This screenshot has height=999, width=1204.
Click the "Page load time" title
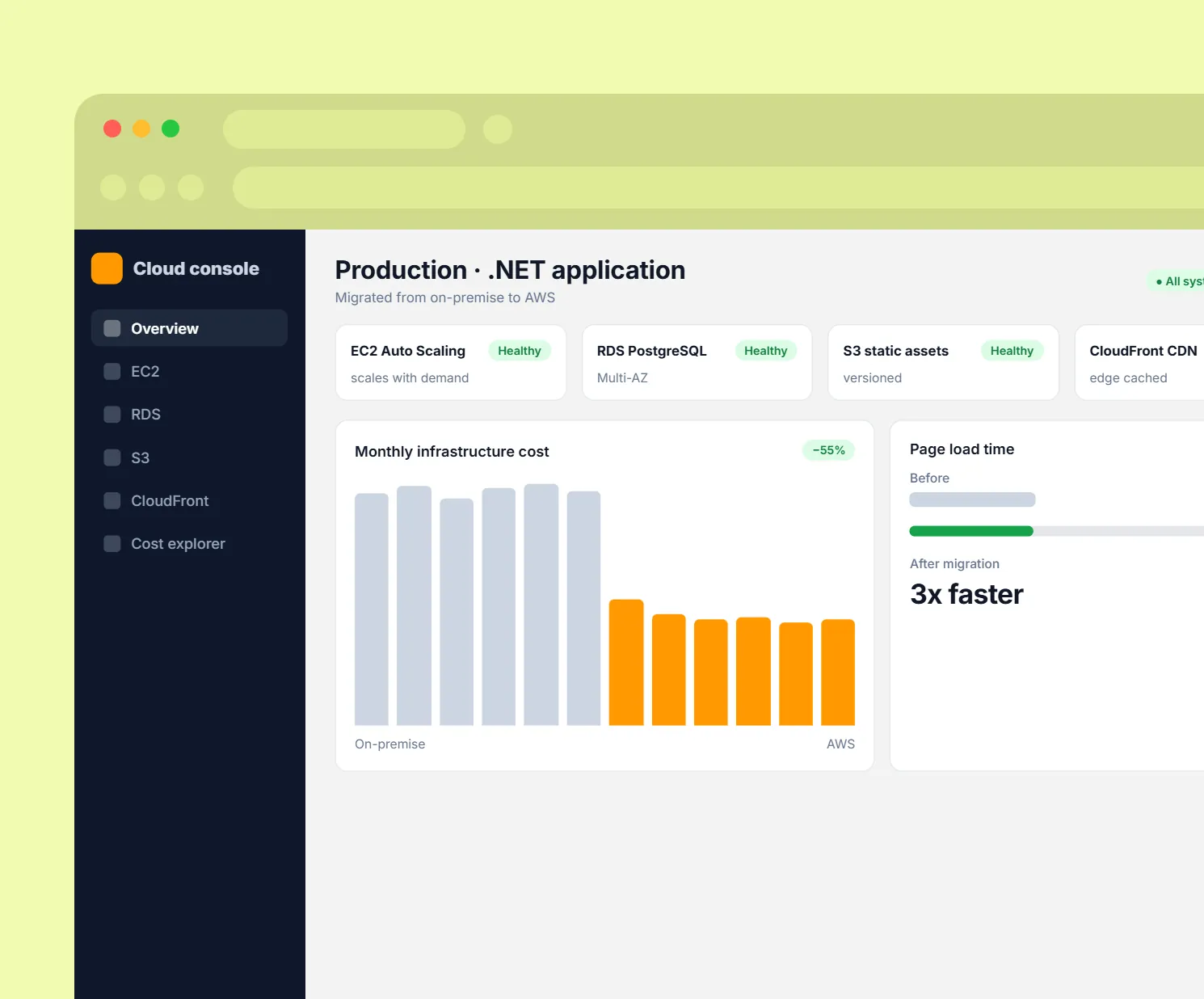tap(962, 449)
